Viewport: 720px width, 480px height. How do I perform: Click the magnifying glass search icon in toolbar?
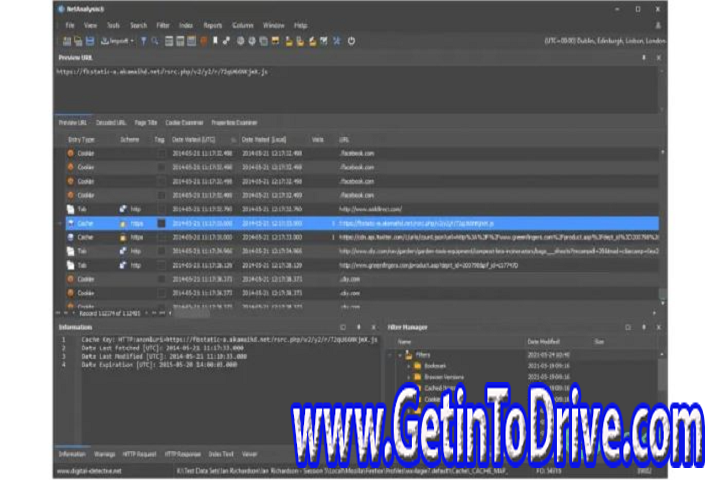[x=155, y=41]
